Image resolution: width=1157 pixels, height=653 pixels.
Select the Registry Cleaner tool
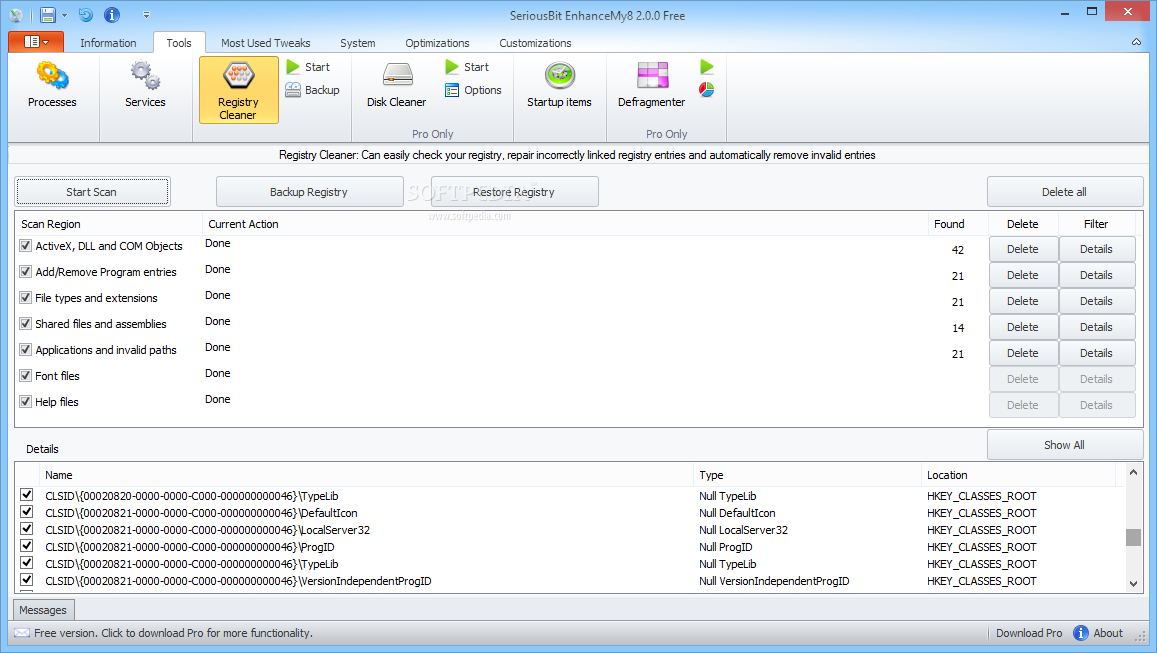pyautogui.click(x=238, y=90)
